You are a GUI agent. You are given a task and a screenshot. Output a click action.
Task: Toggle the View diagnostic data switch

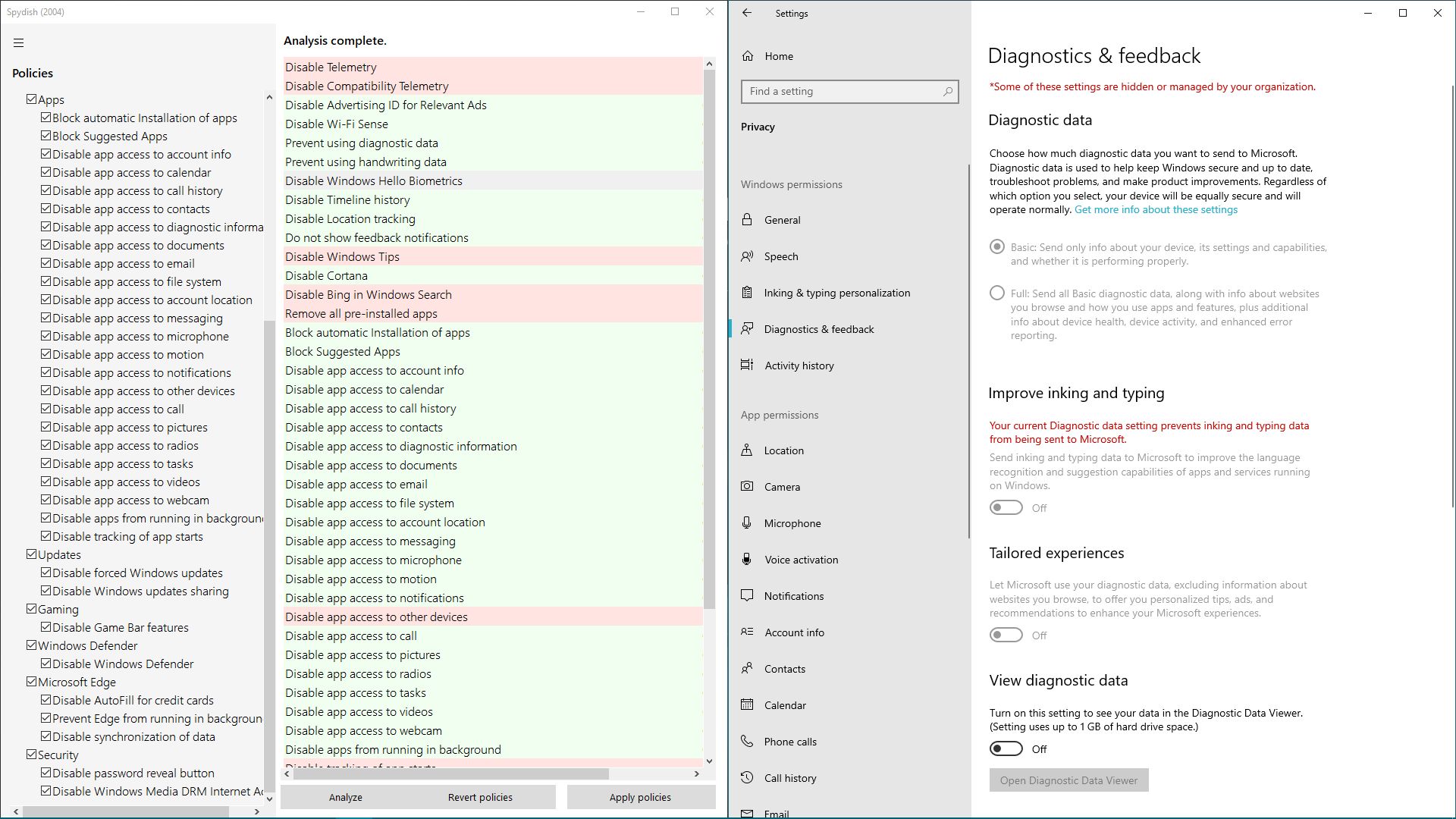tap(1006, 749)
